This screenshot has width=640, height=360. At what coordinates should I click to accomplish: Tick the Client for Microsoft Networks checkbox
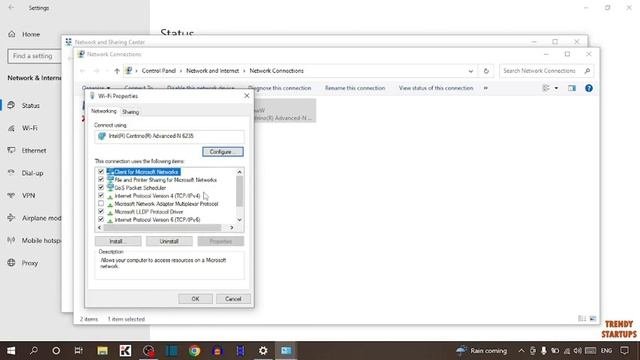point(101,171)
